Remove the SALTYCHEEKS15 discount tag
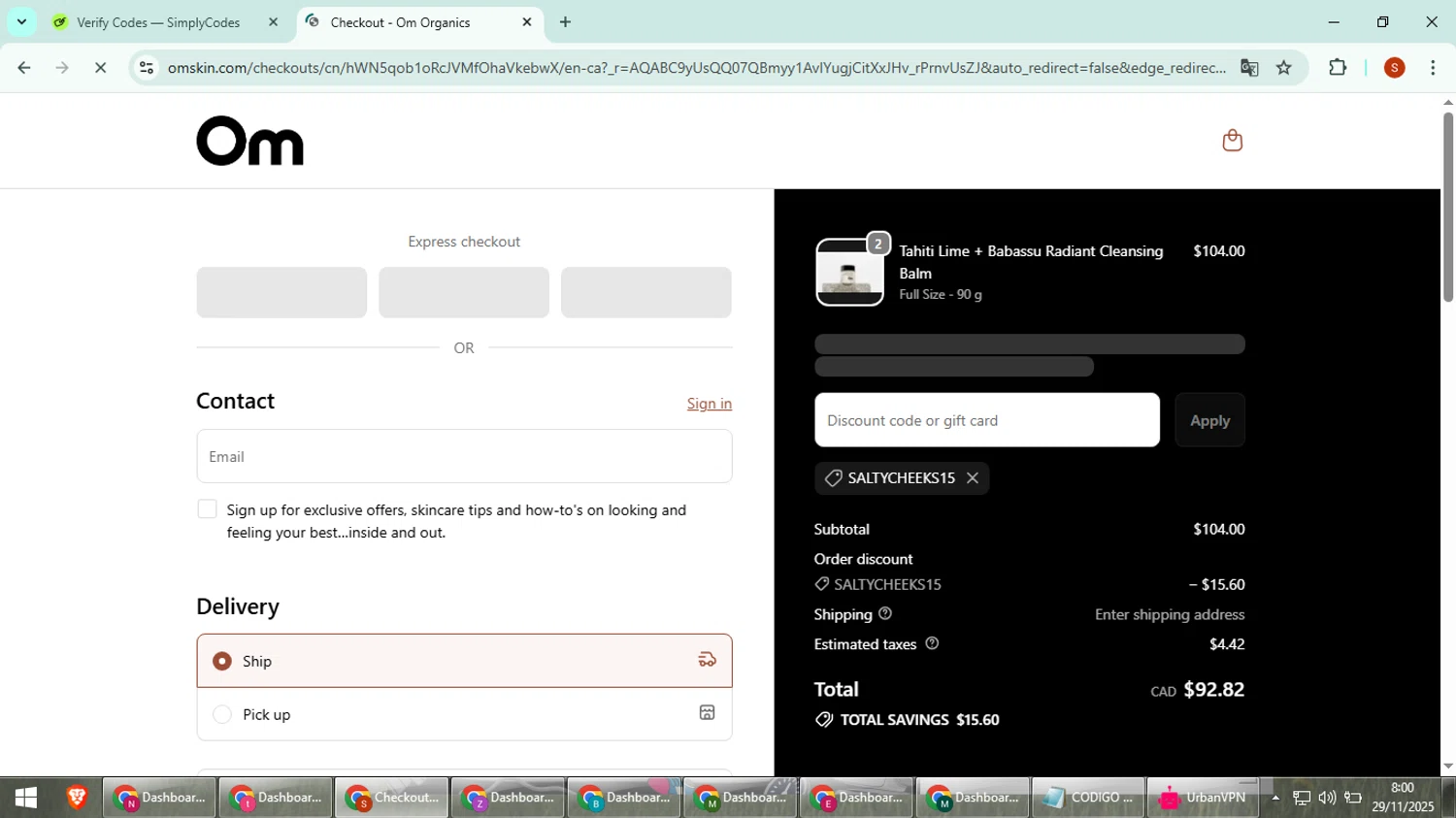1456x818 pixels. click(973, 478)
